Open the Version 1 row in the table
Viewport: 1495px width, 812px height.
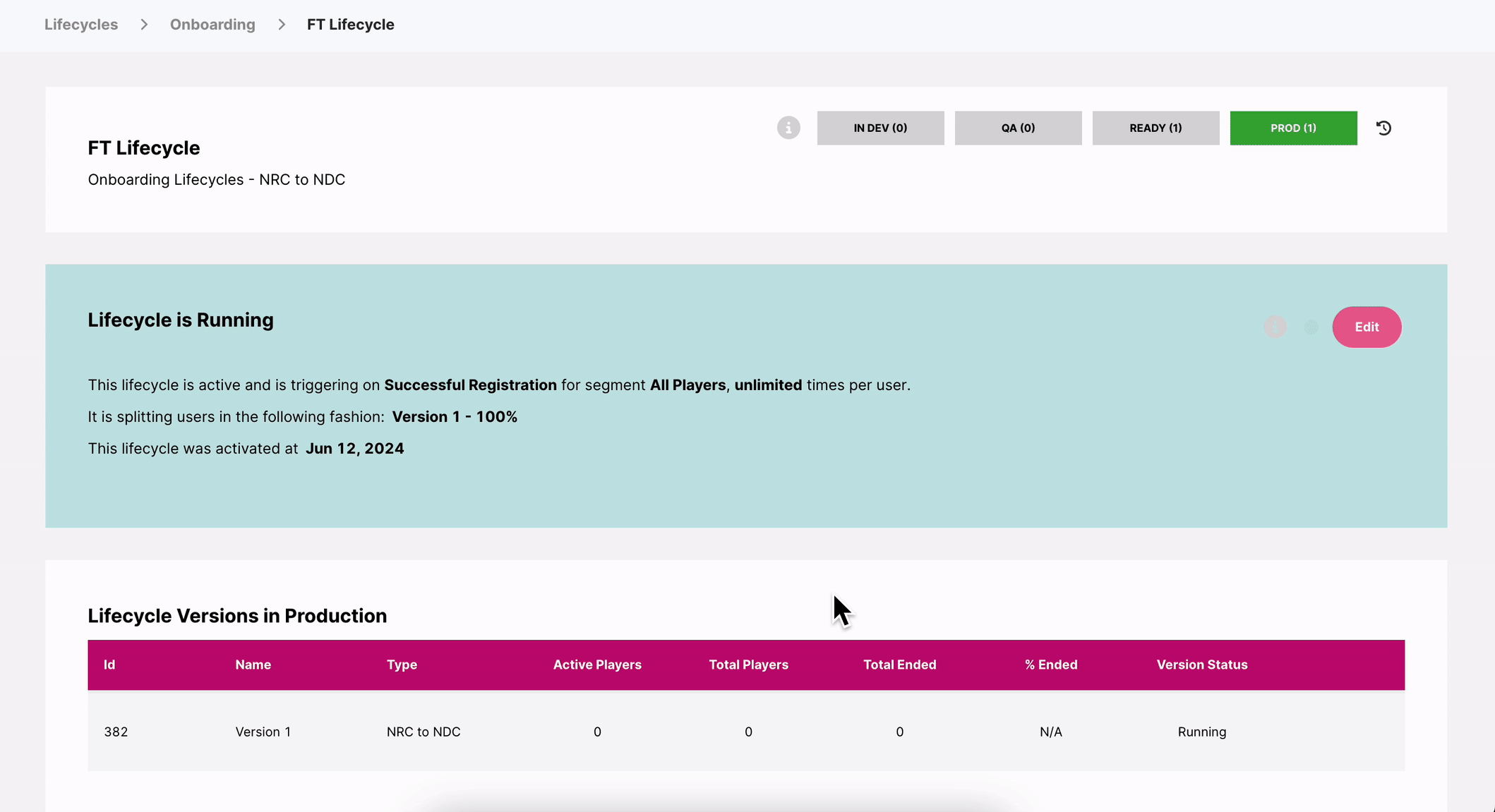263,732
